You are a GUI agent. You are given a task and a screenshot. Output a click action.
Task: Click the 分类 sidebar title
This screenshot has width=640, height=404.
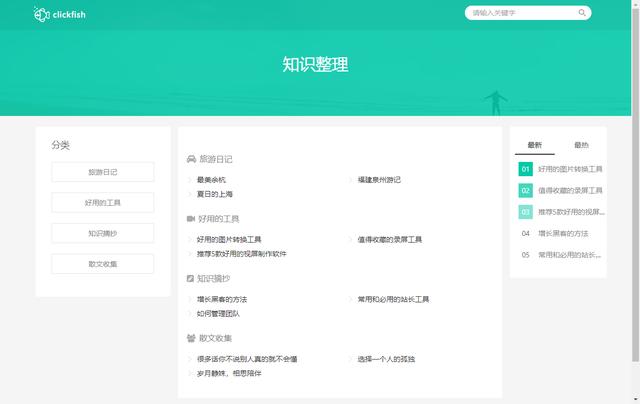pyautogui.click(x=60, y=145)
